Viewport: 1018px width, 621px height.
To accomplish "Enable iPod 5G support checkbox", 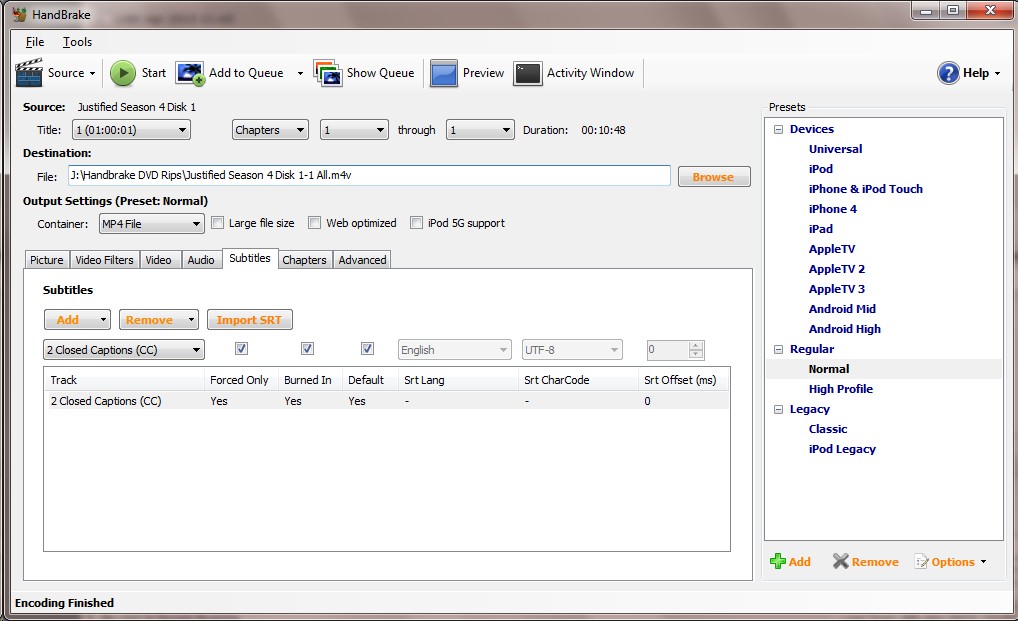I will tap(416, 223).
